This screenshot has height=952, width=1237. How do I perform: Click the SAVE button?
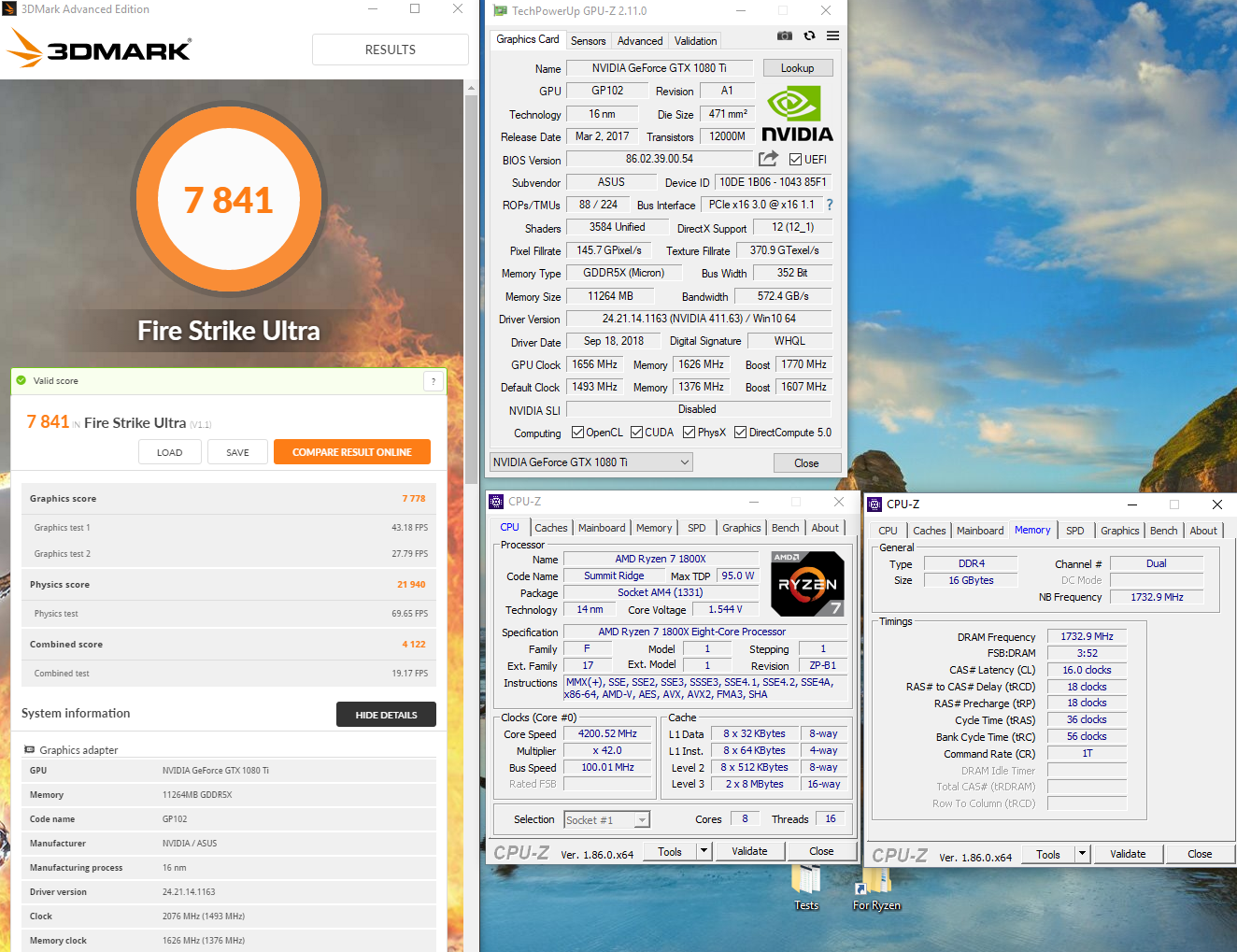click(x=238, y=452)
